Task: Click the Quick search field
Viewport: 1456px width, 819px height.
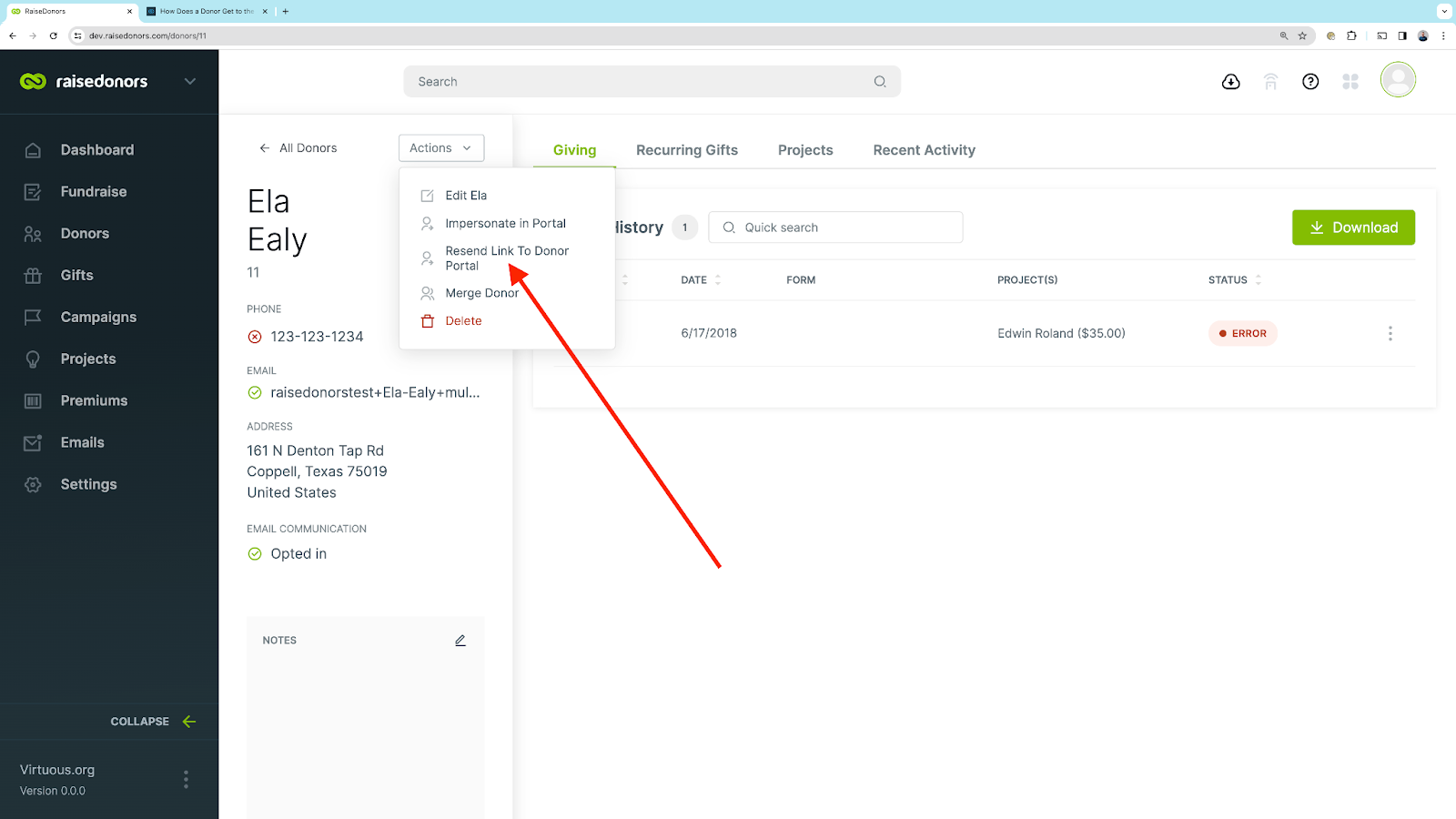Action: (x=835, y=227)
